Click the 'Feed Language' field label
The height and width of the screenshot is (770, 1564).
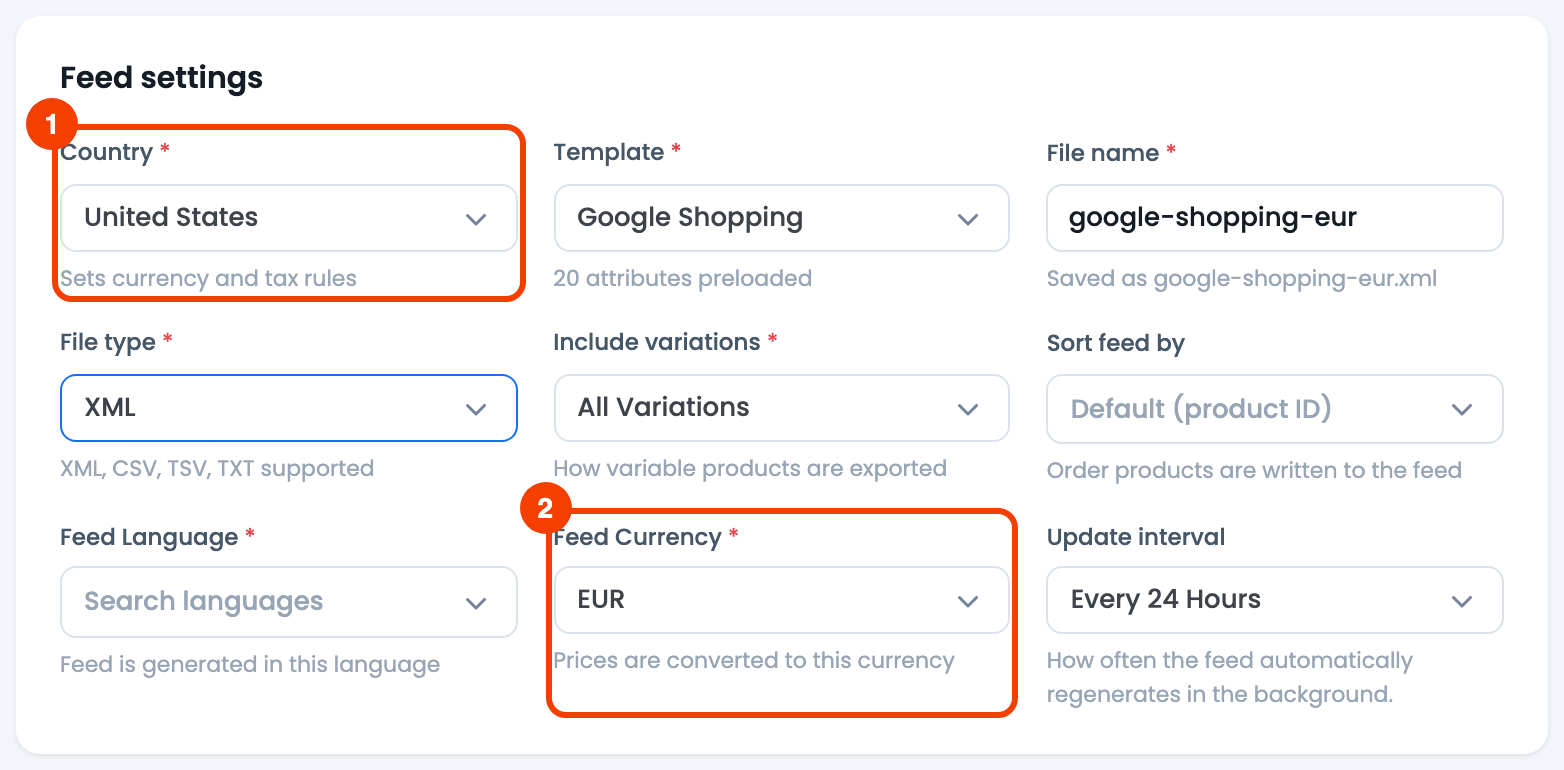click(149, 537)
